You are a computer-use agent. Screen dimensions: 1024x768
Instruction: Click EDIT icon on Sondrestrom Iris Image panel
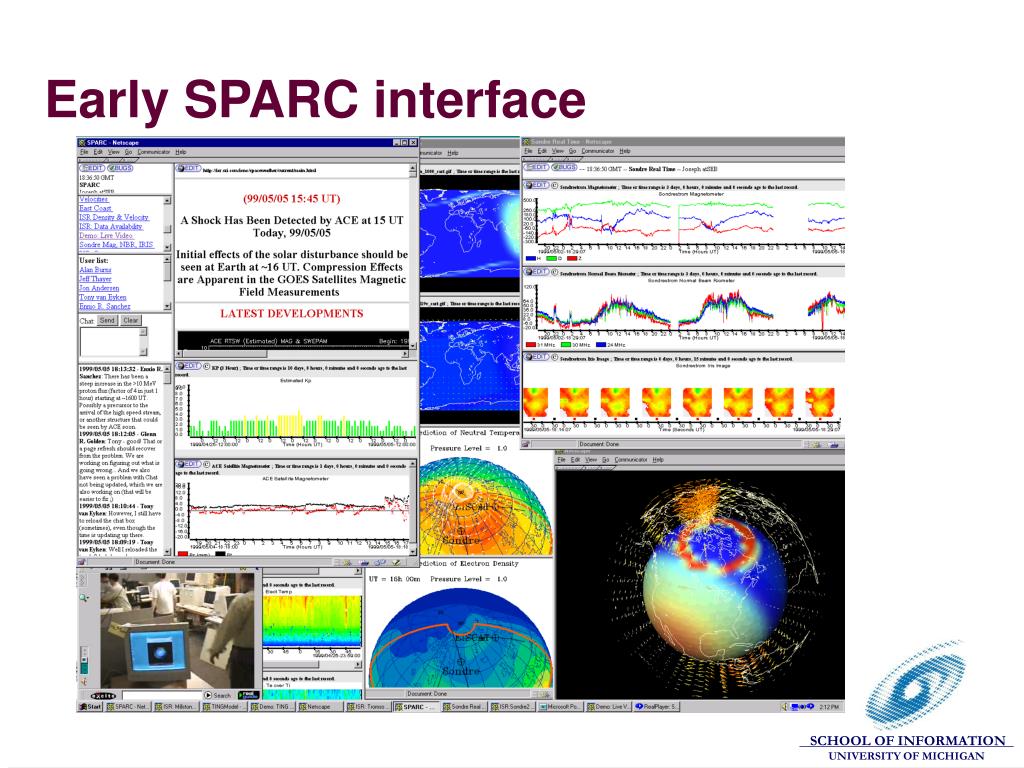point(537,357)
